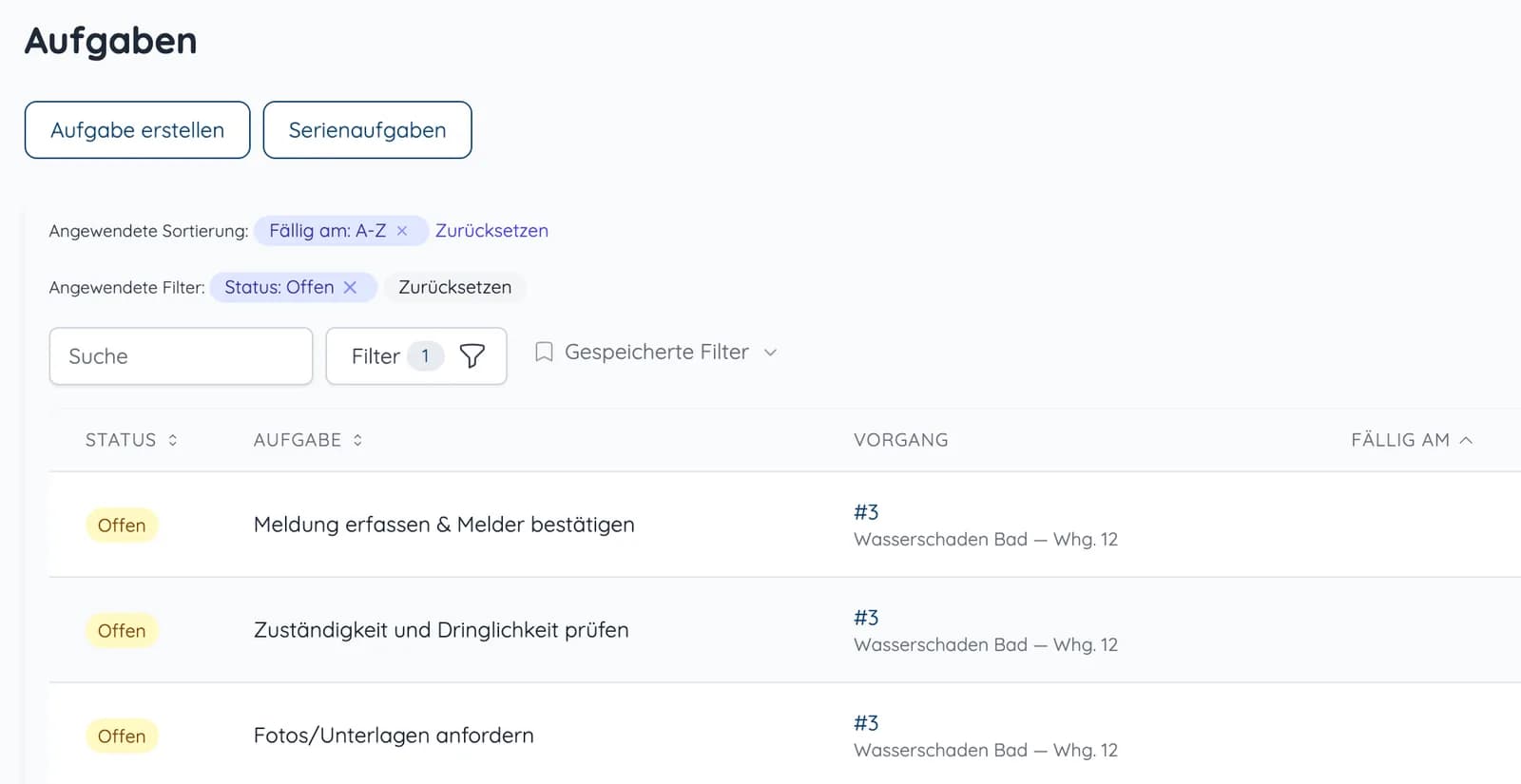Toggle sort arrow on FÄLLIG AM column
Image resolution: width=1521 pixels, height=784 pixels.
pos(1466,440)
